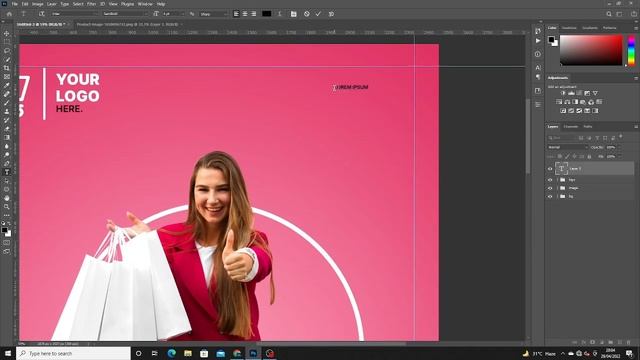
Task: Select the Lasso tool
Action: (x=7, y=51)
